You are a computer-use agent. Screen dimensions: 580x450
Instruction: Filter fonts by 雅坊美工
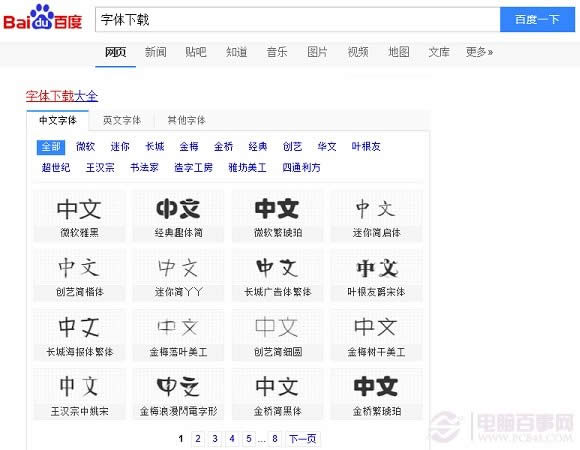click(x=247, y=168)
